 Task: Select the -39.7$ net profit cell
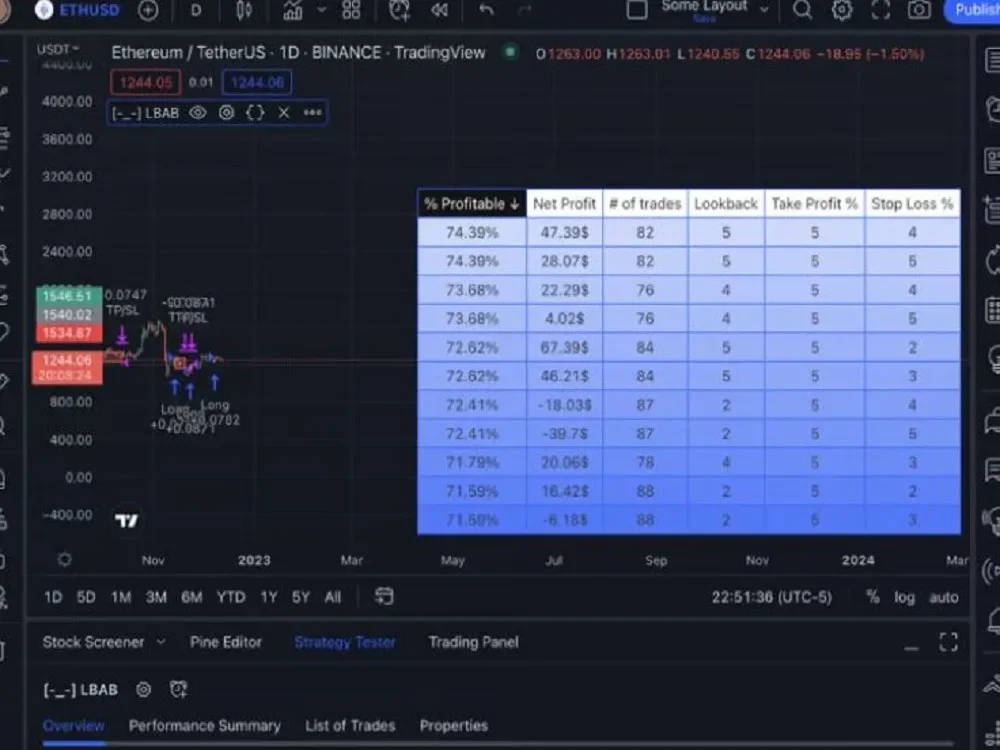564,434
